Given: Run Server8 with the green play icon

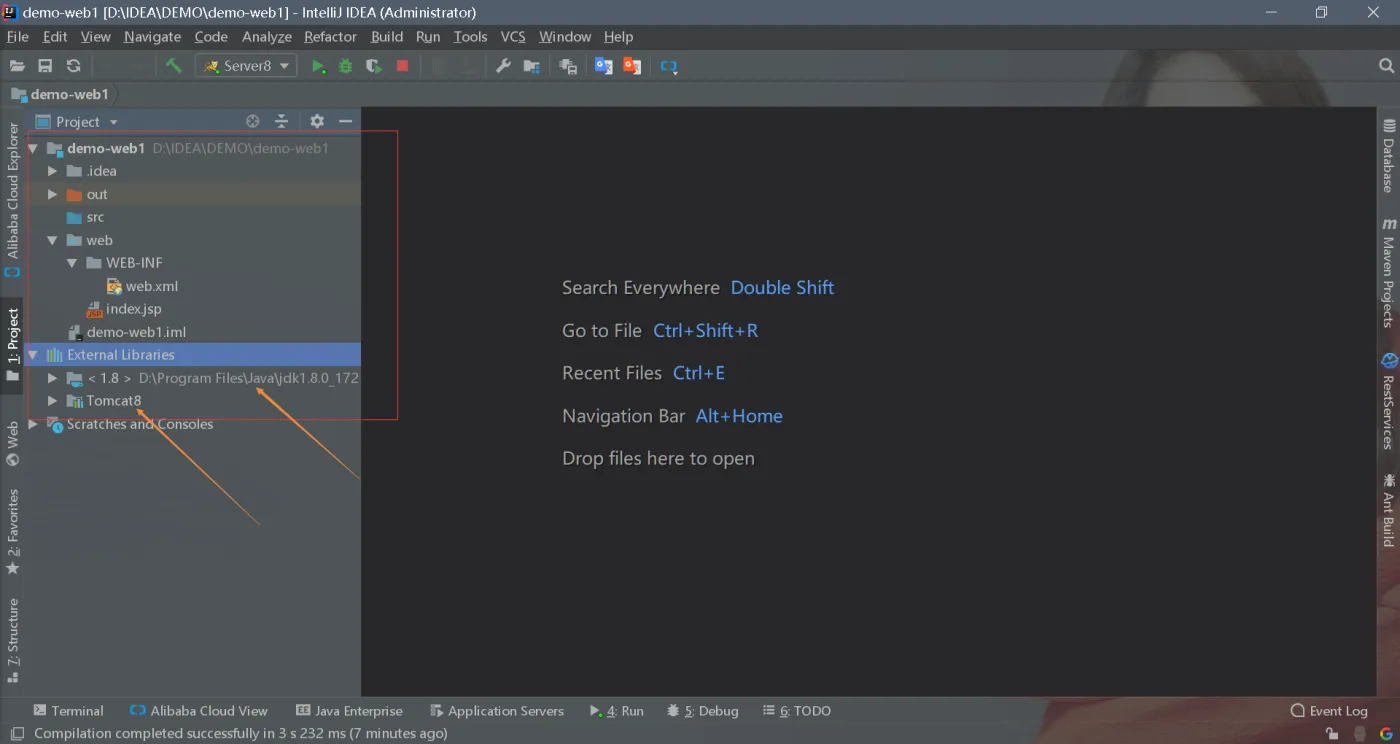Looking at the screenshot, I should tap(318, 66).
